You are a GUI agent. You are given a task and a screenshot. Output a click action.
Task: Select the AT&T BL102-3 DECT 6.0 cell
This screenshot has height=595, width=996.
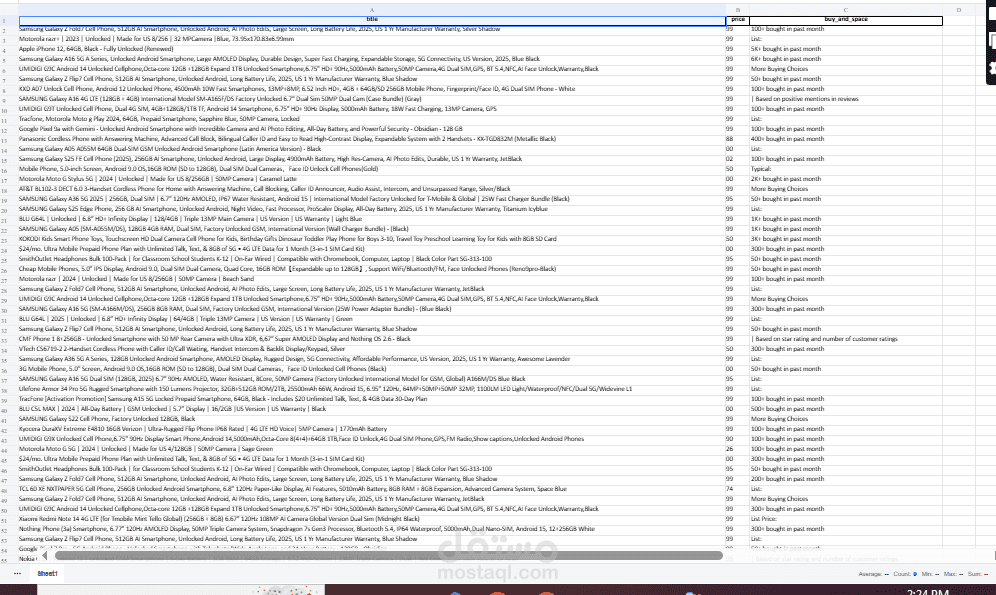pos(372,189)
